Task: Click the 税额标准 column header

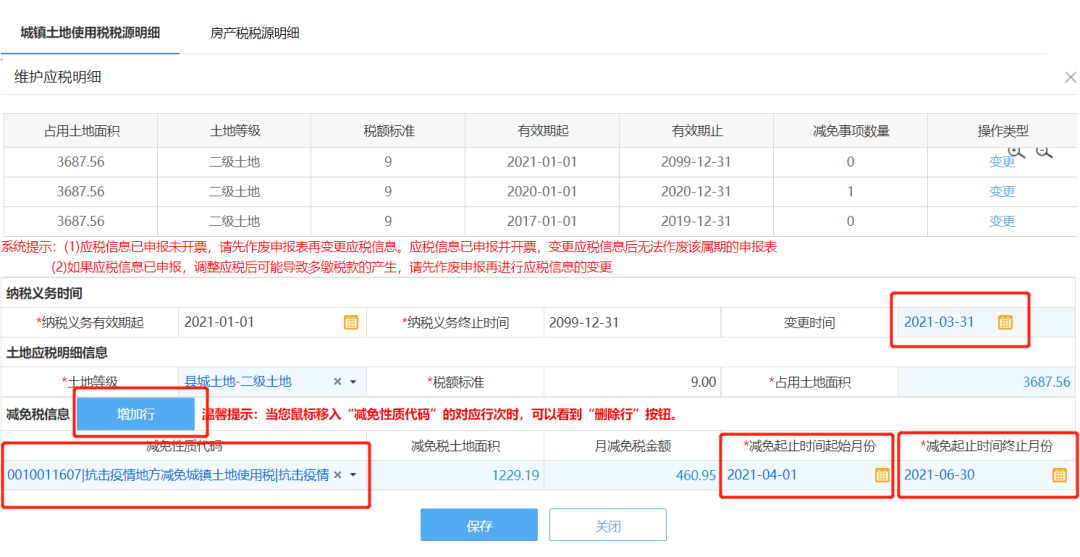Action: click(x=388, y=131)
